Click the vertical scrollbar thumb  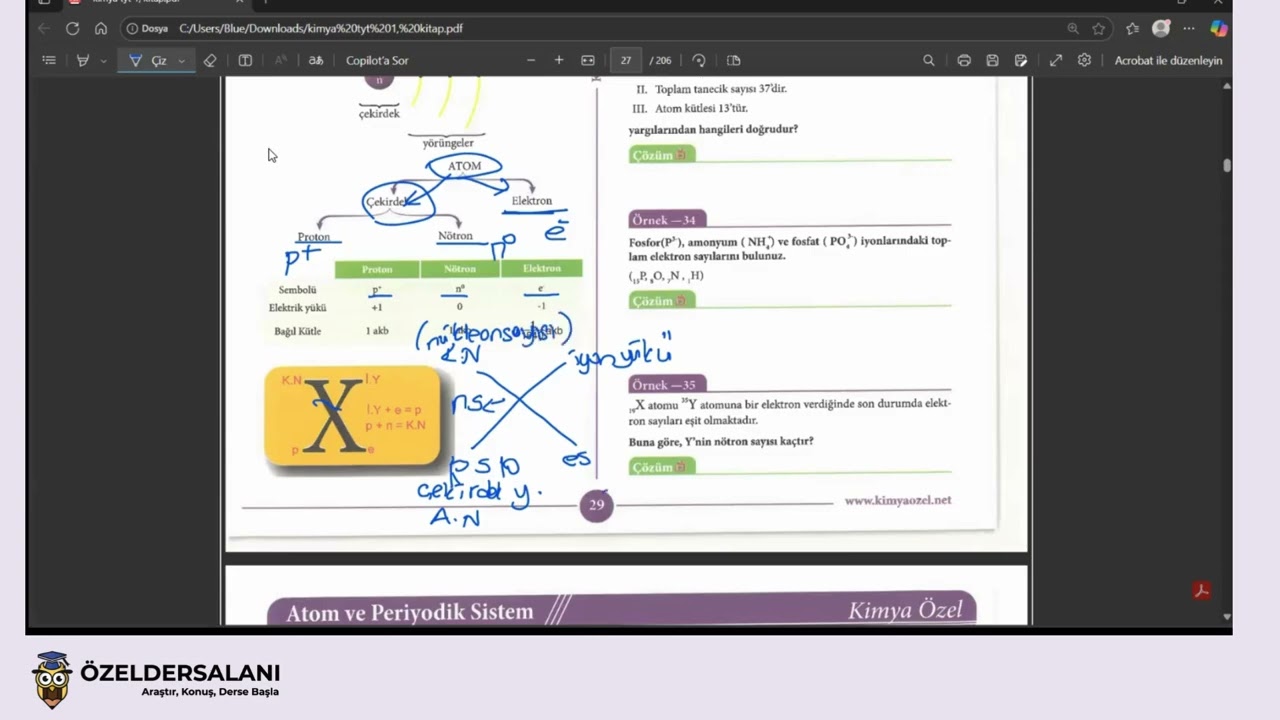tap(1227, 165)
